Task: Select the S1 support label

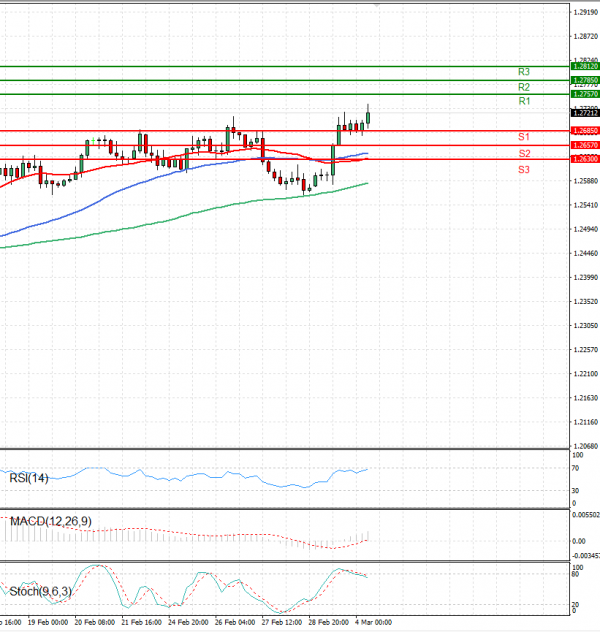Action: [x=524, y=136]
